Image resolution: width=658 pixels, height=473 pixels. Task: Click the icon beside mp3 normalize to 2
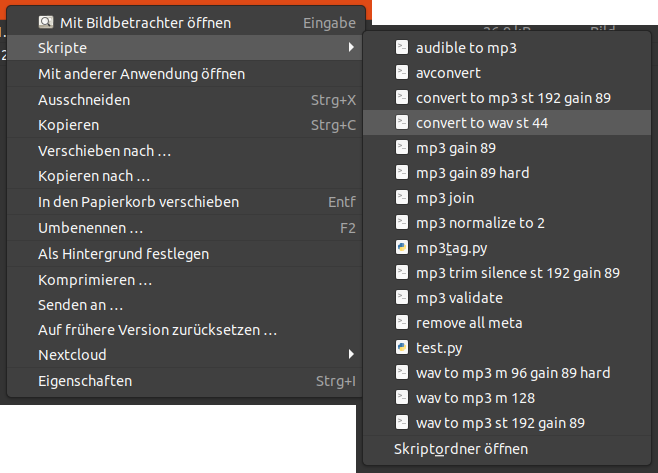[x=402, y=222]
